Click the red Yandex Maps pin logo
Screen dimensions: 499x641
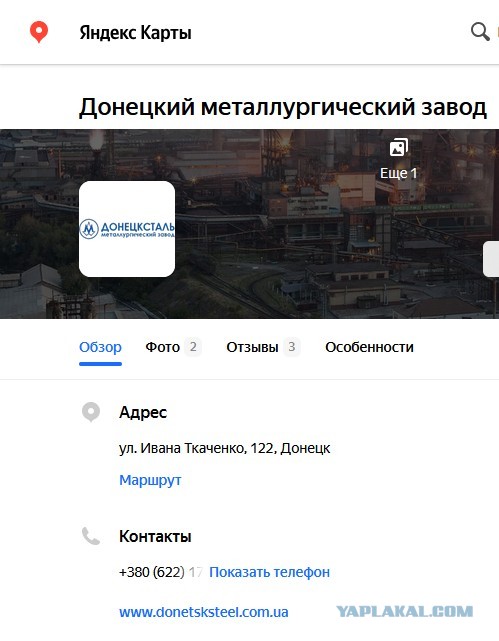pyautogui.click(x=39, y=32)
